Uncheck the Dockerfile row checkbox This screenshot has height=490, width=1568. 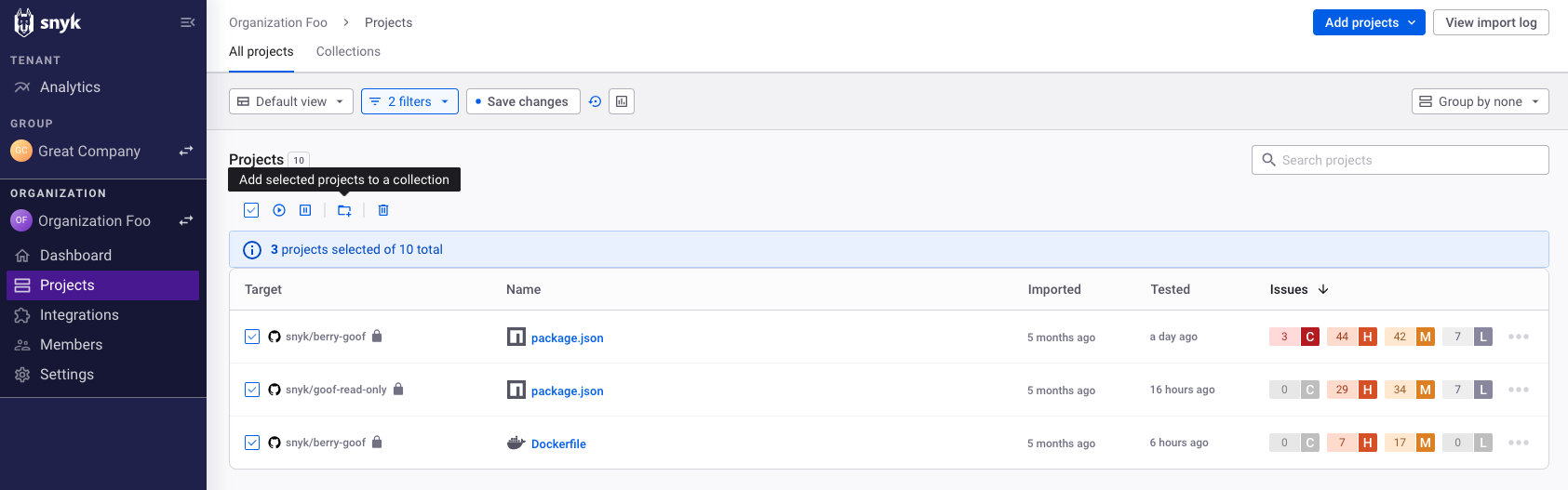click(x=252, y=443)
